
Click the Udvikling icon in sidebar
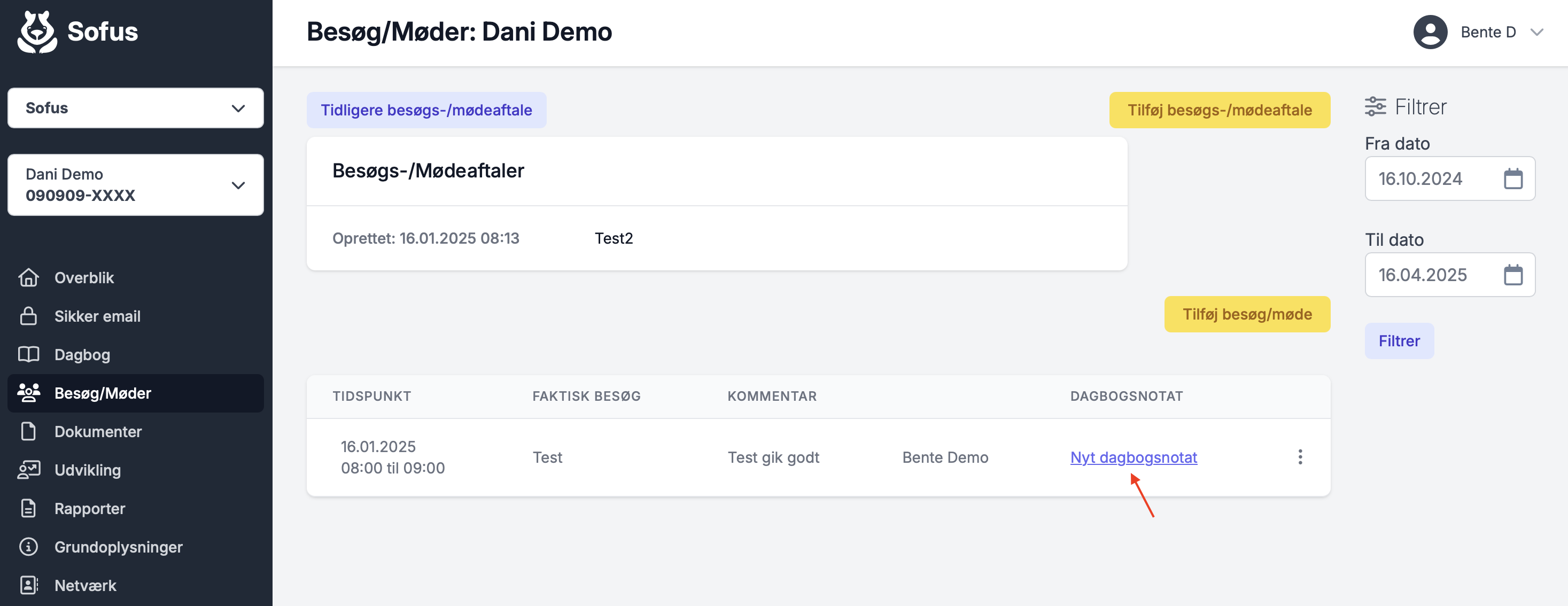tap(29, 470)
